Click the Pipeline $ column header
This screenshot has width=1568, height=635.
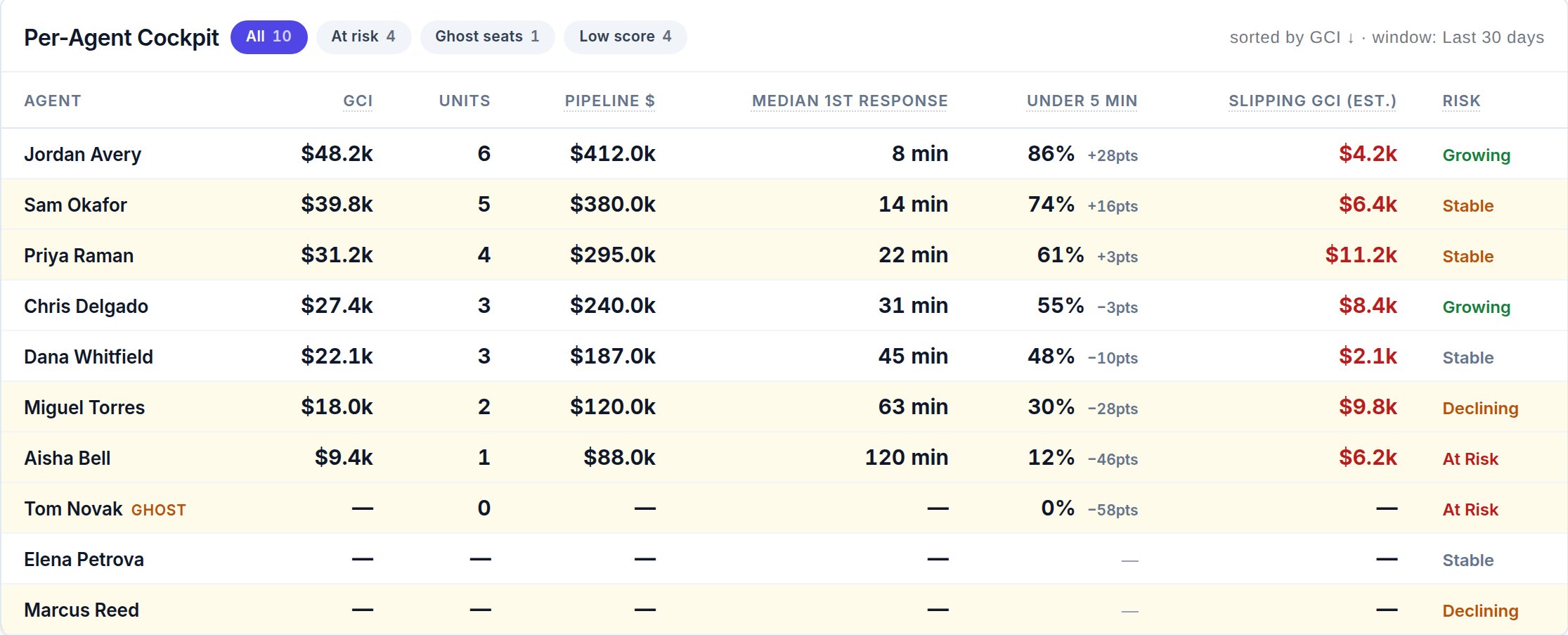609,101
